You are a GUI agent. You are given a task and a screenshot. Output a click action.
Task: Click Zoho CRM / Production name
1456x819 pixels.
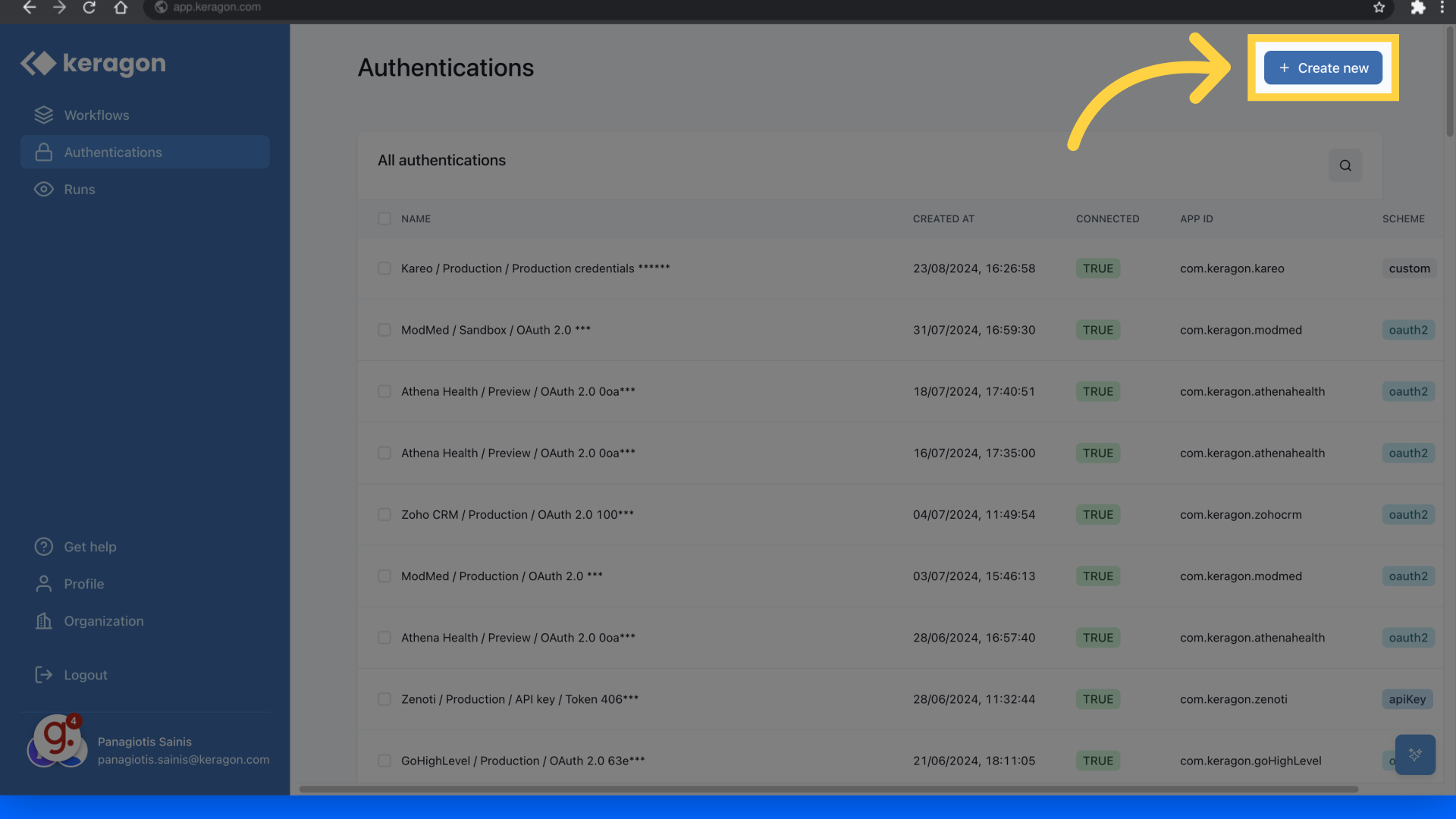517,515
